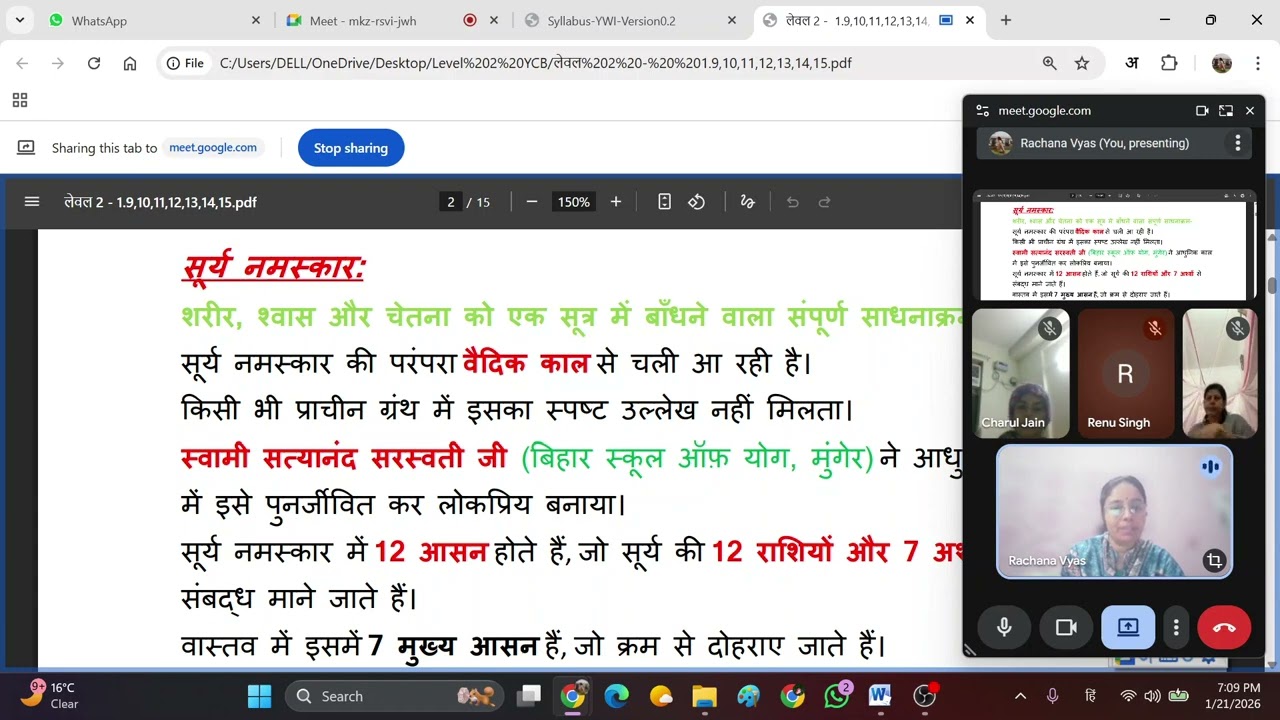Open the PDF sidebar menu (hamburger icon)

click(32, 202)
